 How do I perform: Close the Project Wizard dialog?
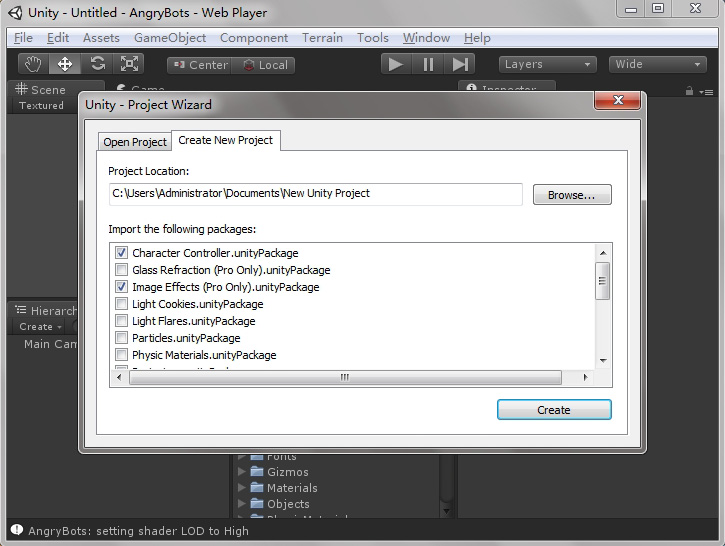click(618, 100)
